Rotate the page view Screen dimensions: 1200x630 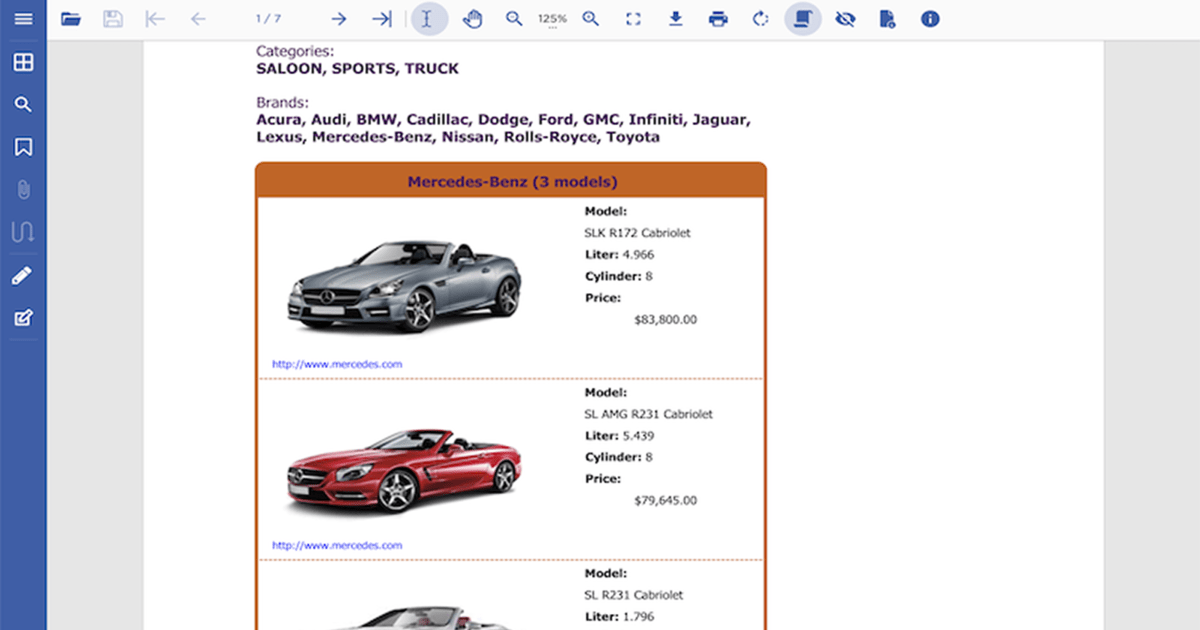pyautogui.click(x=760, y=19)
